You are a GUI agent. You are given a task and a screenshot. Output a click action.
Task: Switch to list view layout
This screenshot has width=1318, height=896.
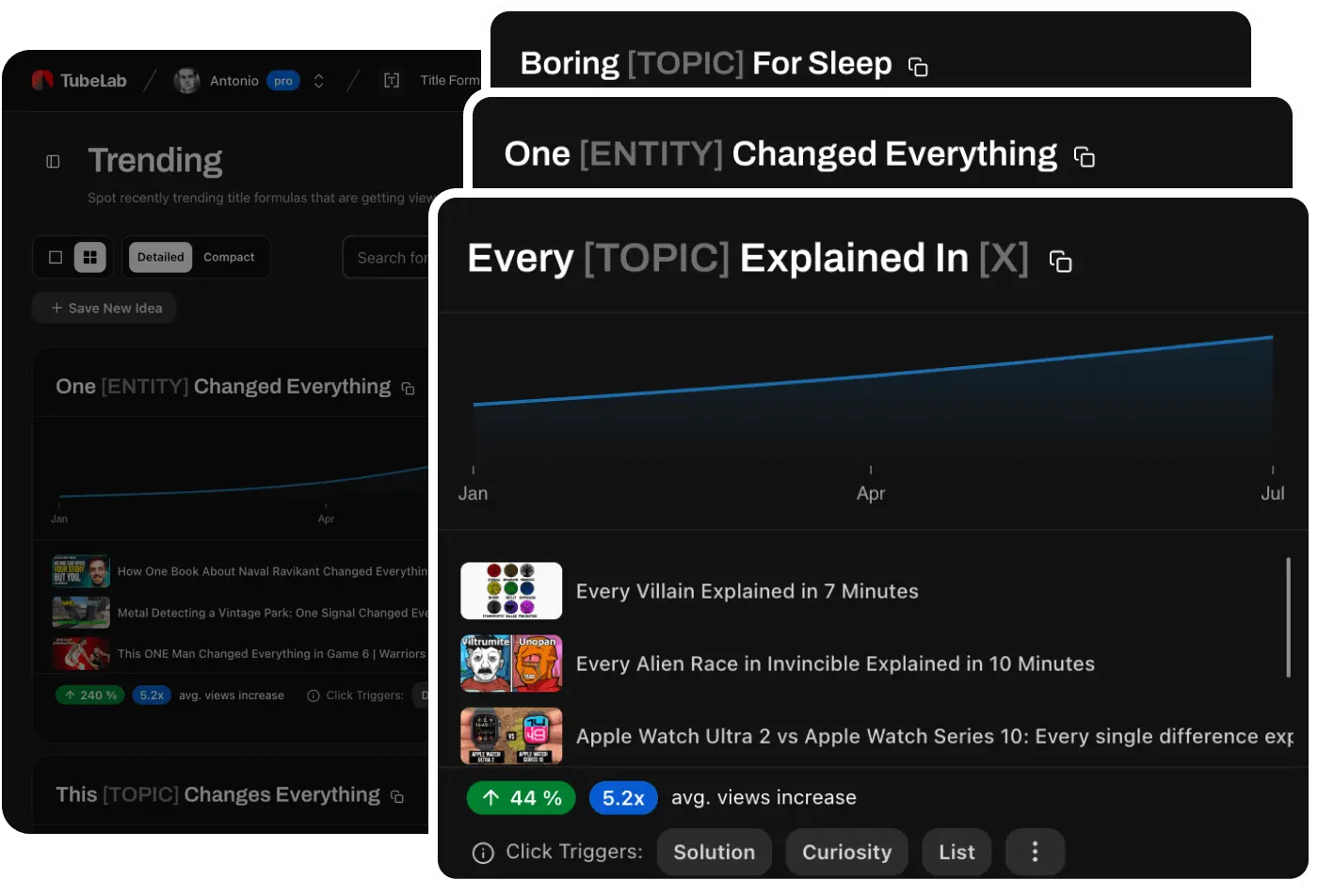(x=56, y=257)
